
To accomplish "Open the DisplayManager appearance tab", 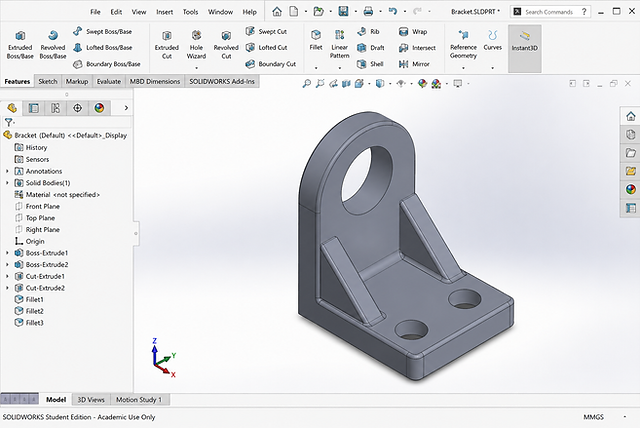I will 99,108.
